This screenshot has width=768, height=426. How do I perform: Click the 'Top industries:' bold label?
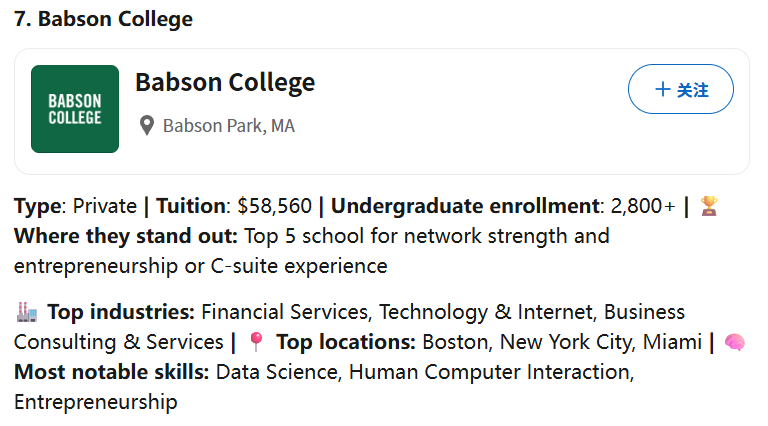121,312
